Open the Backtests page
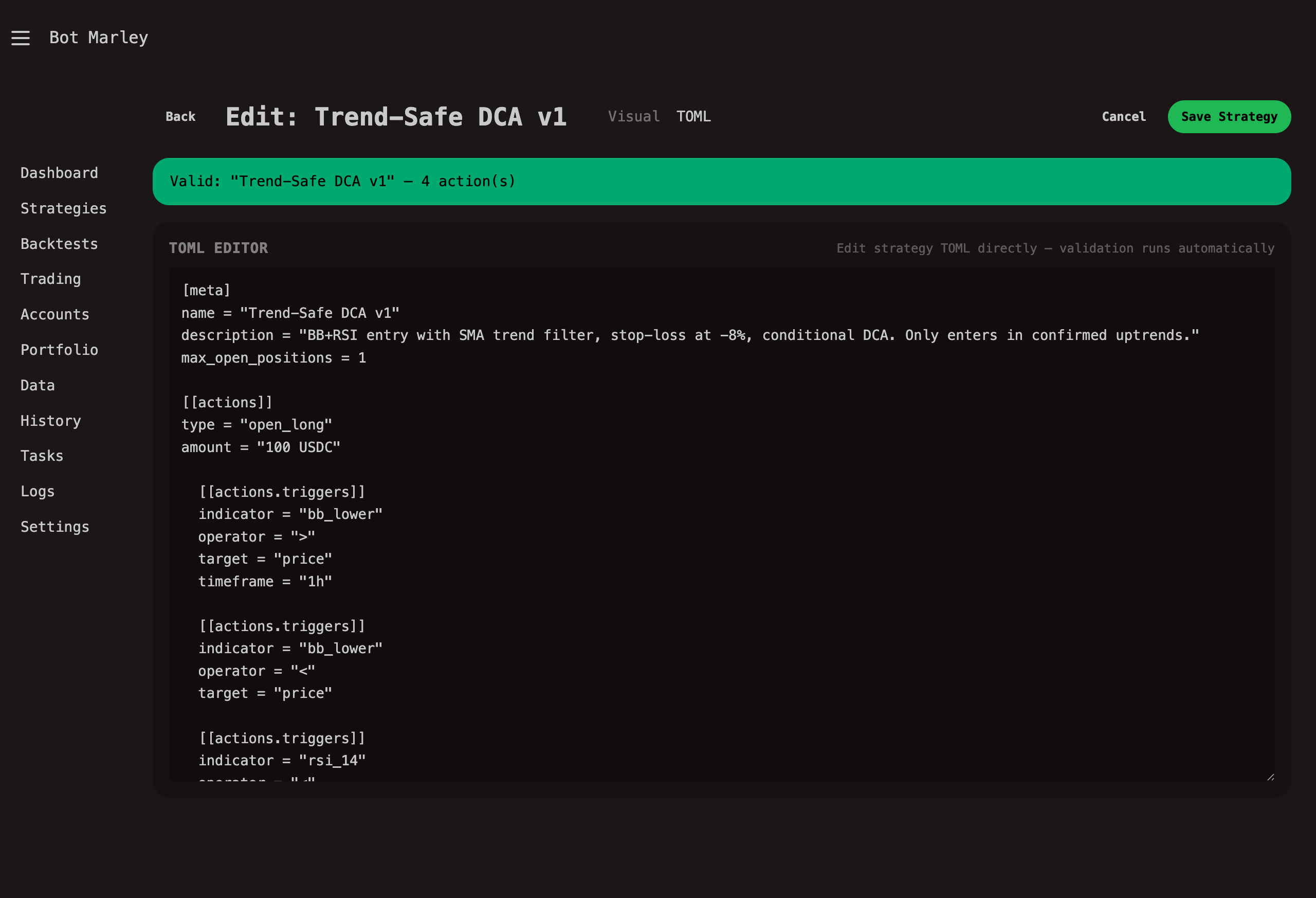The height and width of the screenshot is (898, 1316). click(59, 244)
